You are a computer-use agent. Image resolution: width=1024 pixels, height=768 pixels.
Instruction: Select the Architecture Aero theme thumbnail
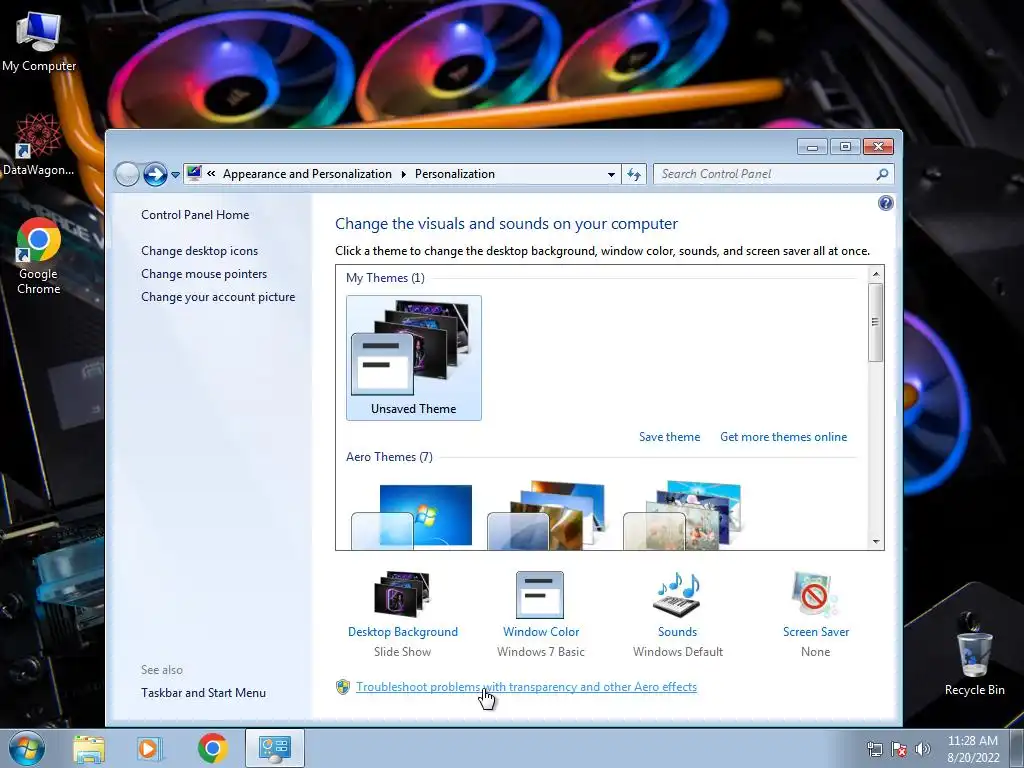547,516
